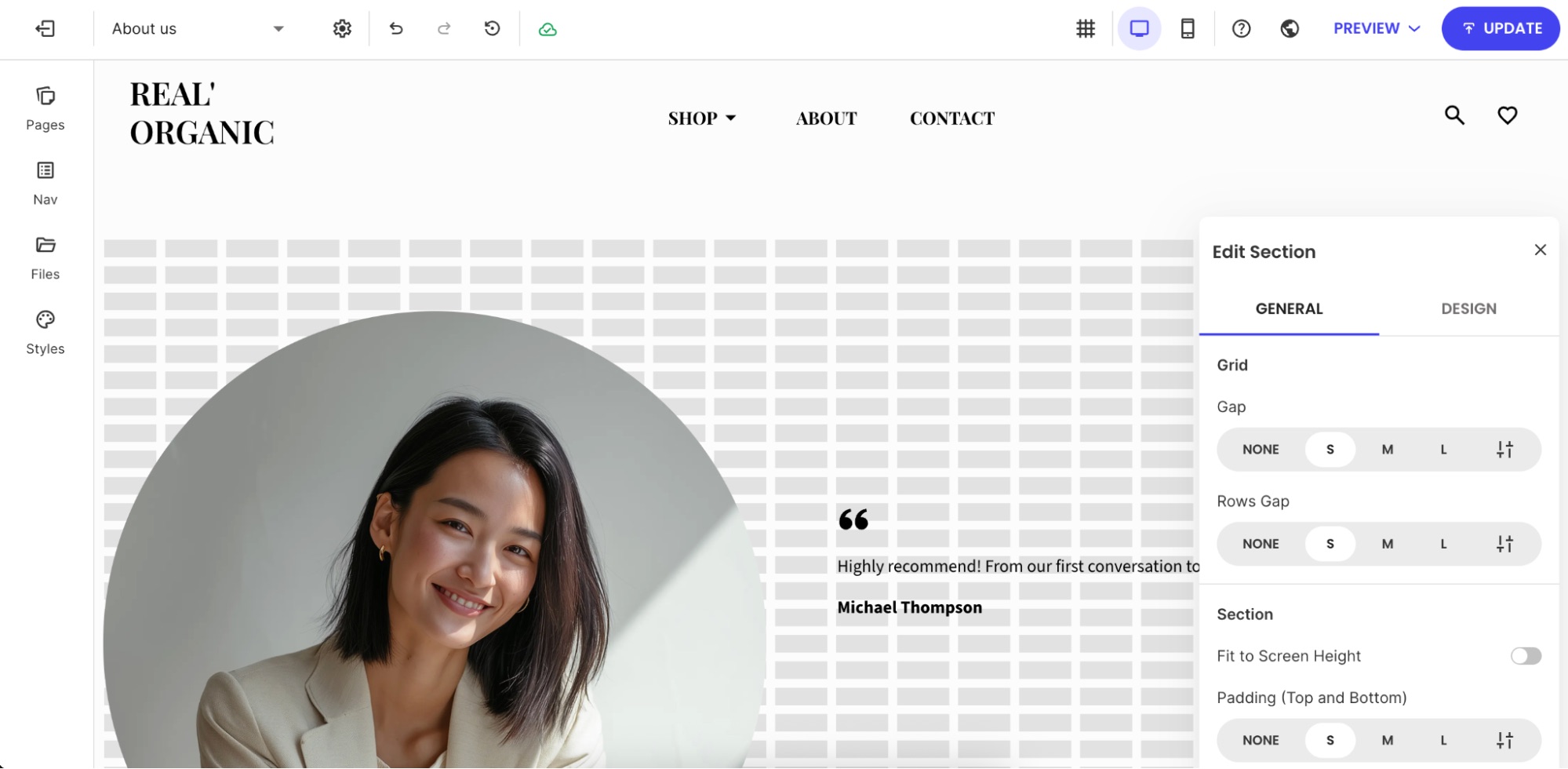The image size is (1568, 769).
Task: Toggle Fit to Screen Height switch
Action: [x=1526, y=656]
